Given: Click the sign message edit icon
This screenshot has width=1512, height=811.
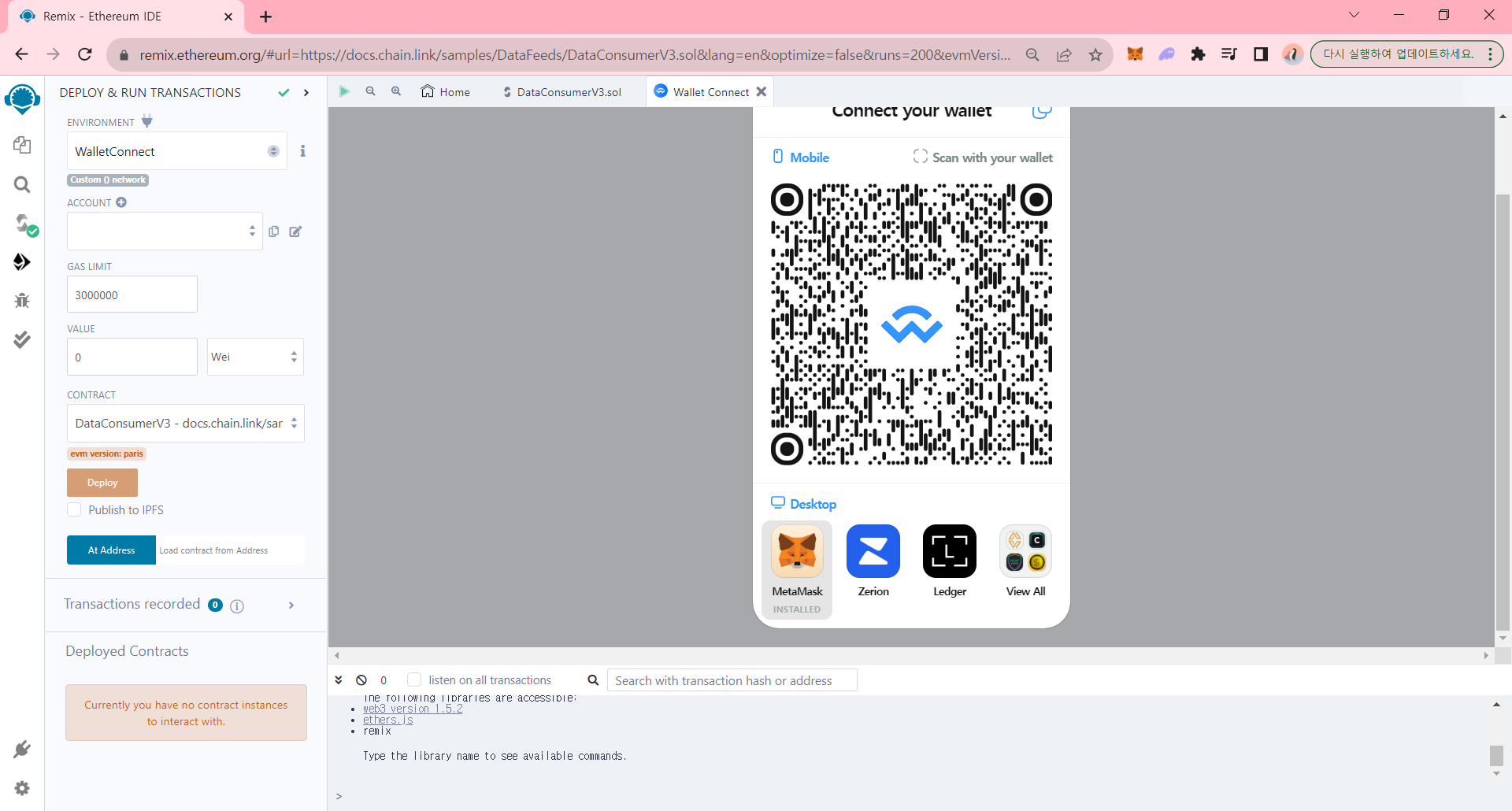Looking at the screenshot, I should pos(295,231).
